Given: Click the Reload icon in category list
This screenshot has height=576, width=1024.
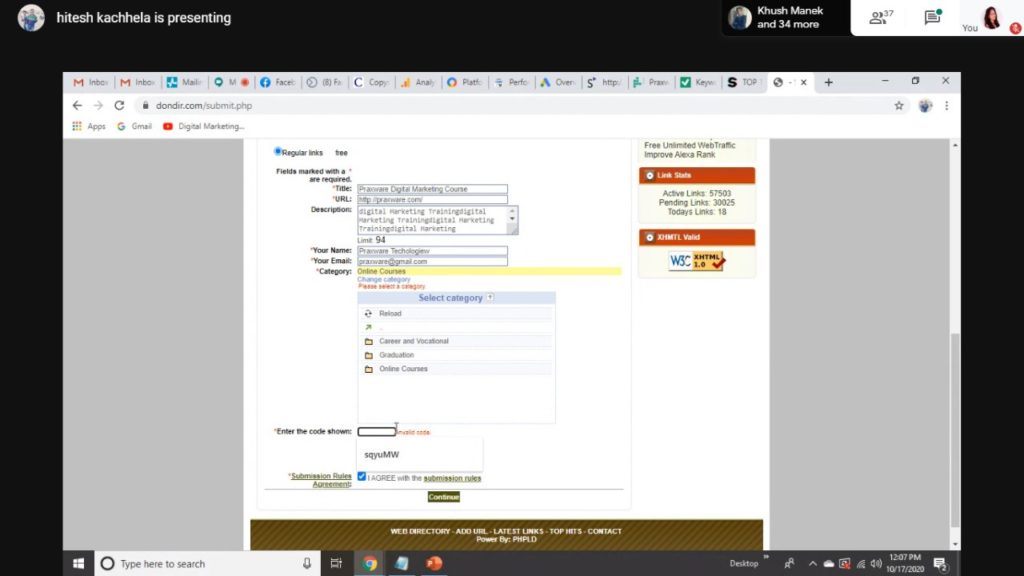Looking at the screenshot, I should click(368, 313).
